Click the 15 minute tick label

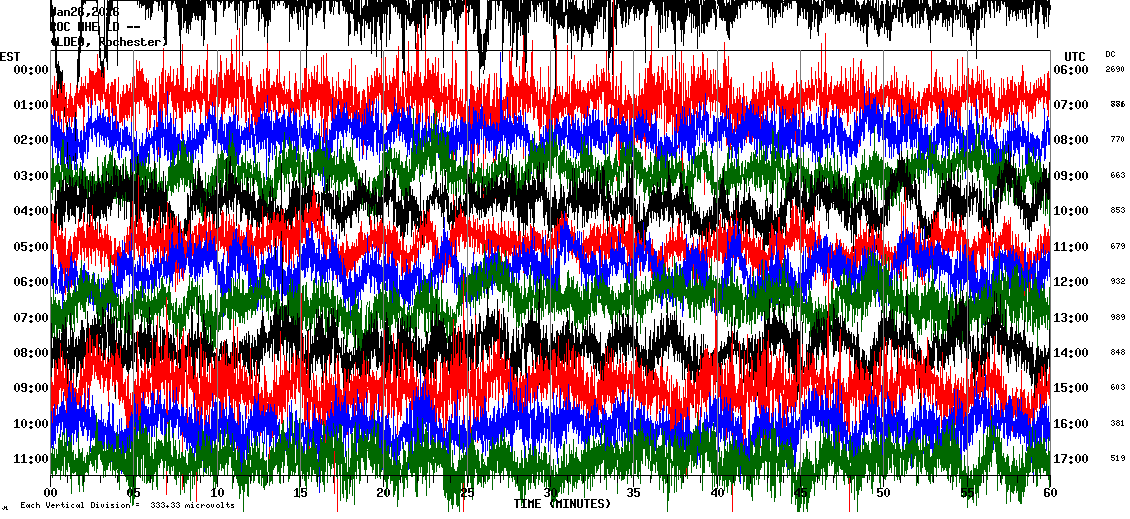pos(300,493)
